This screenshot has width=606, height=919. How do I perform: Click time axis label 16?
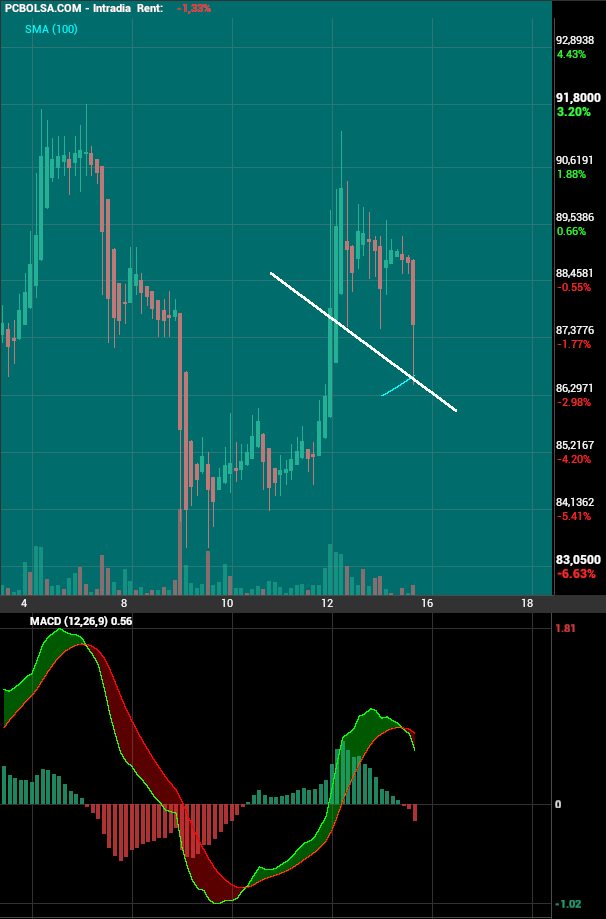tap(427, 603)
